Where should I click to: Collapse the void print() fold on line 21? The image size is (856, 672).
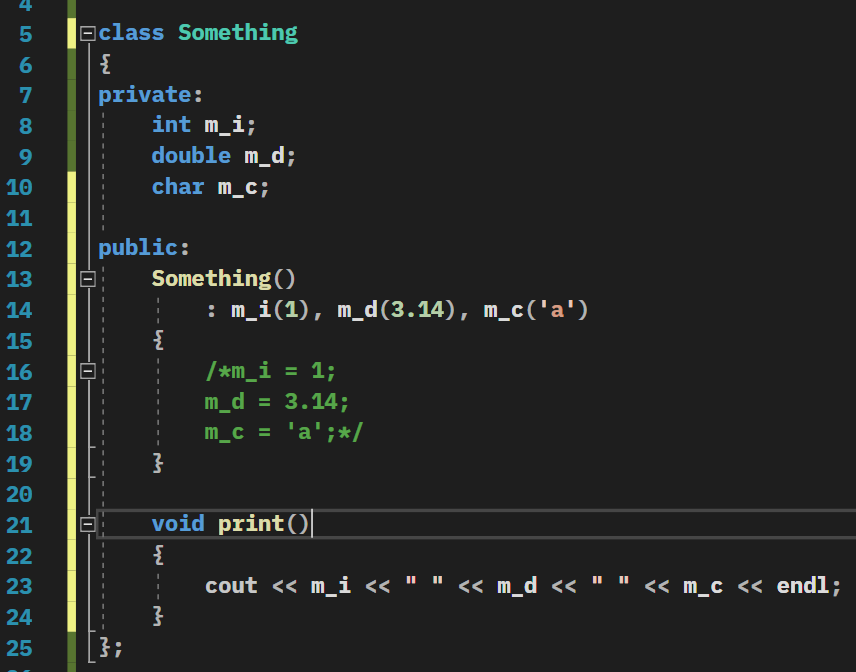[x=87, y=525]
